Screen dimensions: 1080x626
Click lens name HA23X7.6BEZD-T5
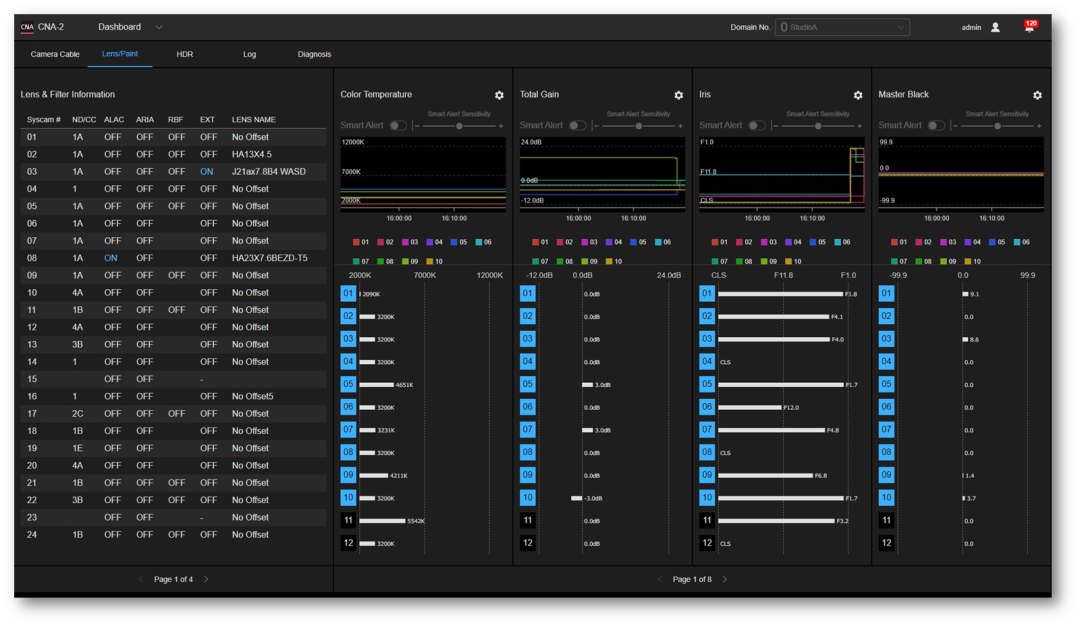269,258
